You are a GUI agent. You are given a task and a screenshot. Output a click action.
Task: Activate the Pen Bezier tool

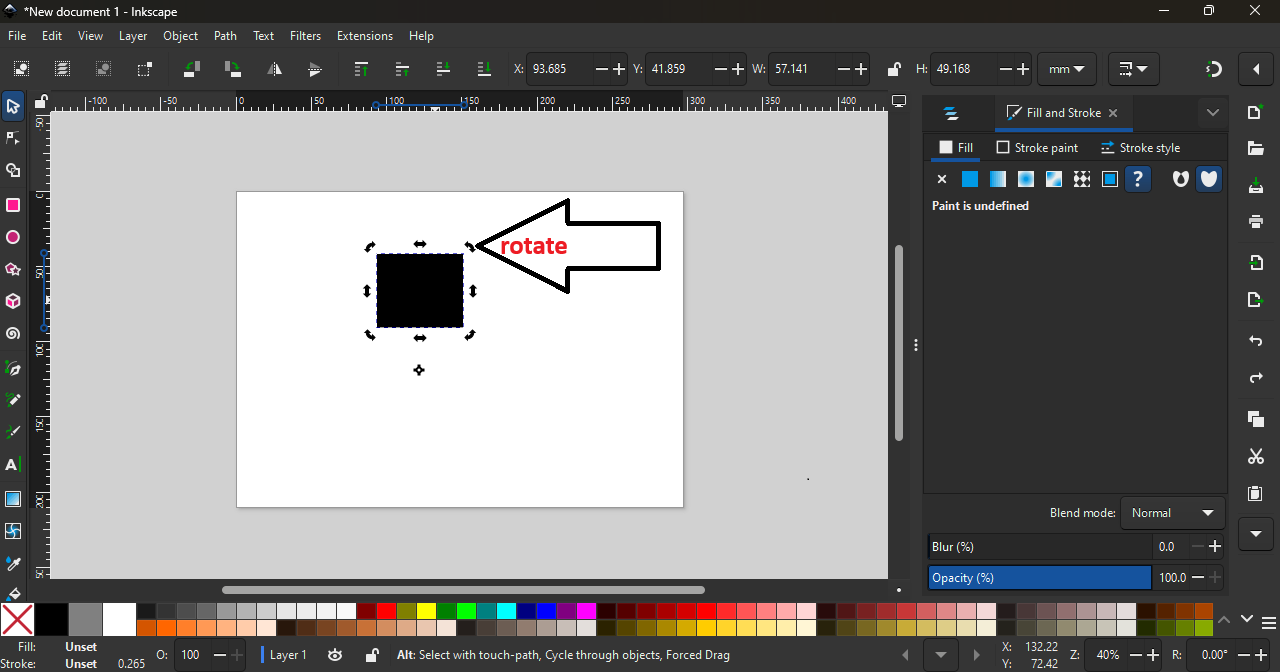[13, 369]
